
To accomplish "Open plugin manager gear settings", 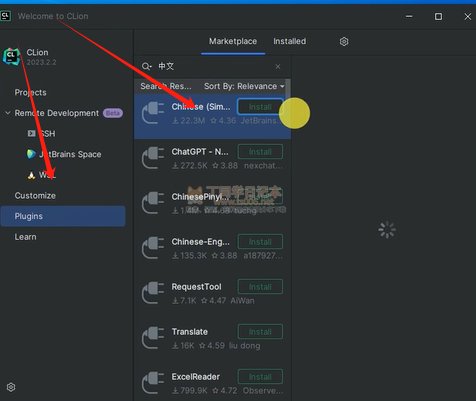I will 344,42.
